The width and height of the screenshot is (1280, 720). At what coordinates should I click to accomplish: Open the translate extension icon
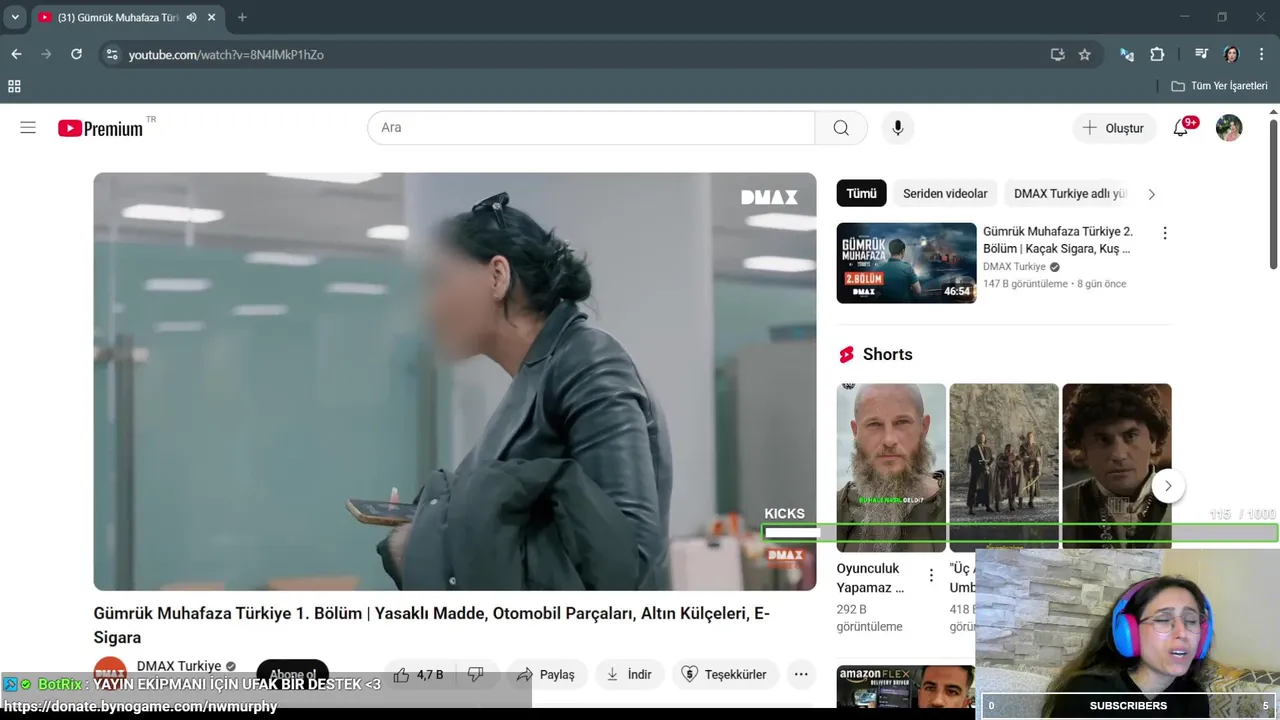1127,55
